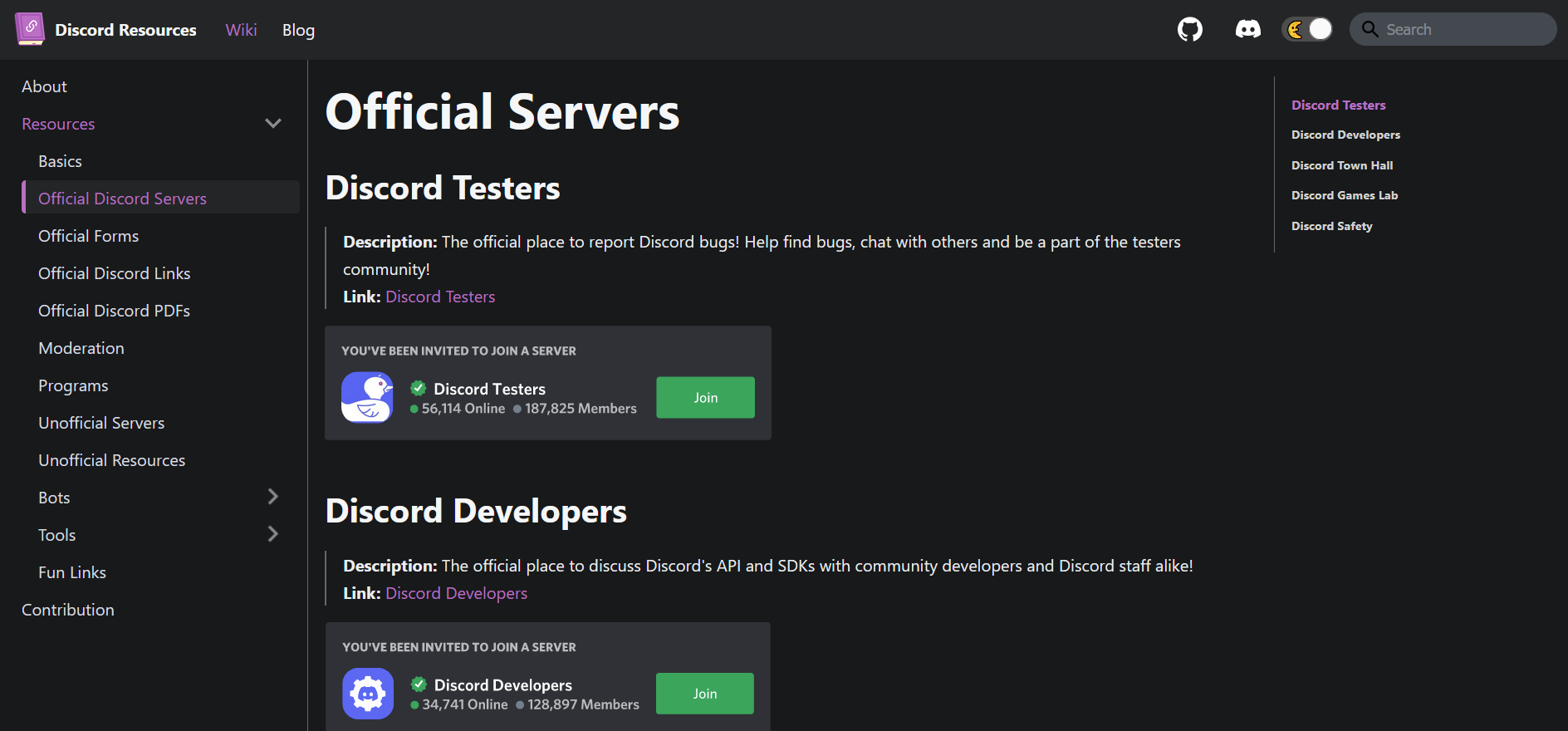The width and height of the screenshot is (1568, 731).
Task: Open the Wiki navbar tab
Action: [241, 30]
